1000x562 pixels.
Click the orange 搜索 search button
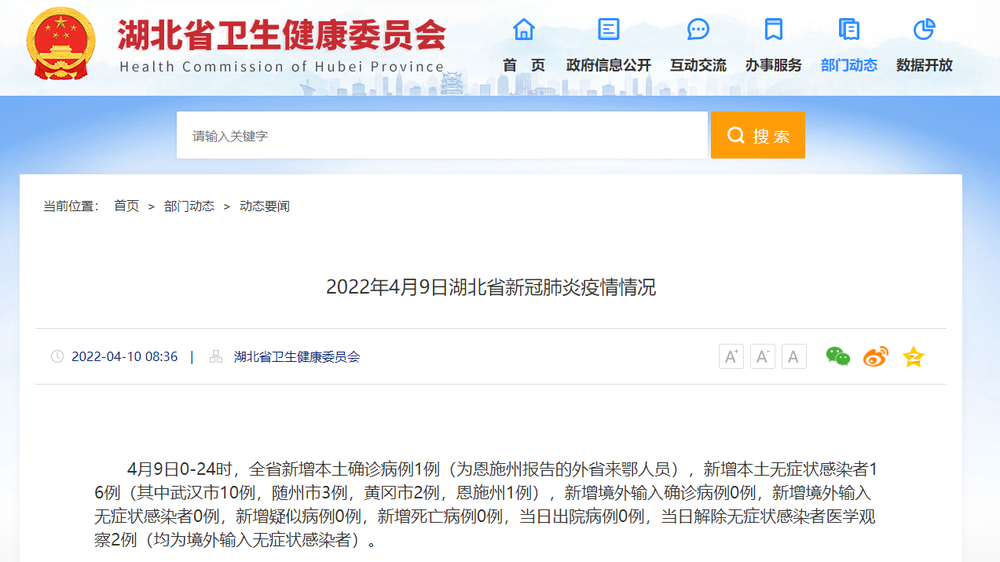tap(758, 135)
